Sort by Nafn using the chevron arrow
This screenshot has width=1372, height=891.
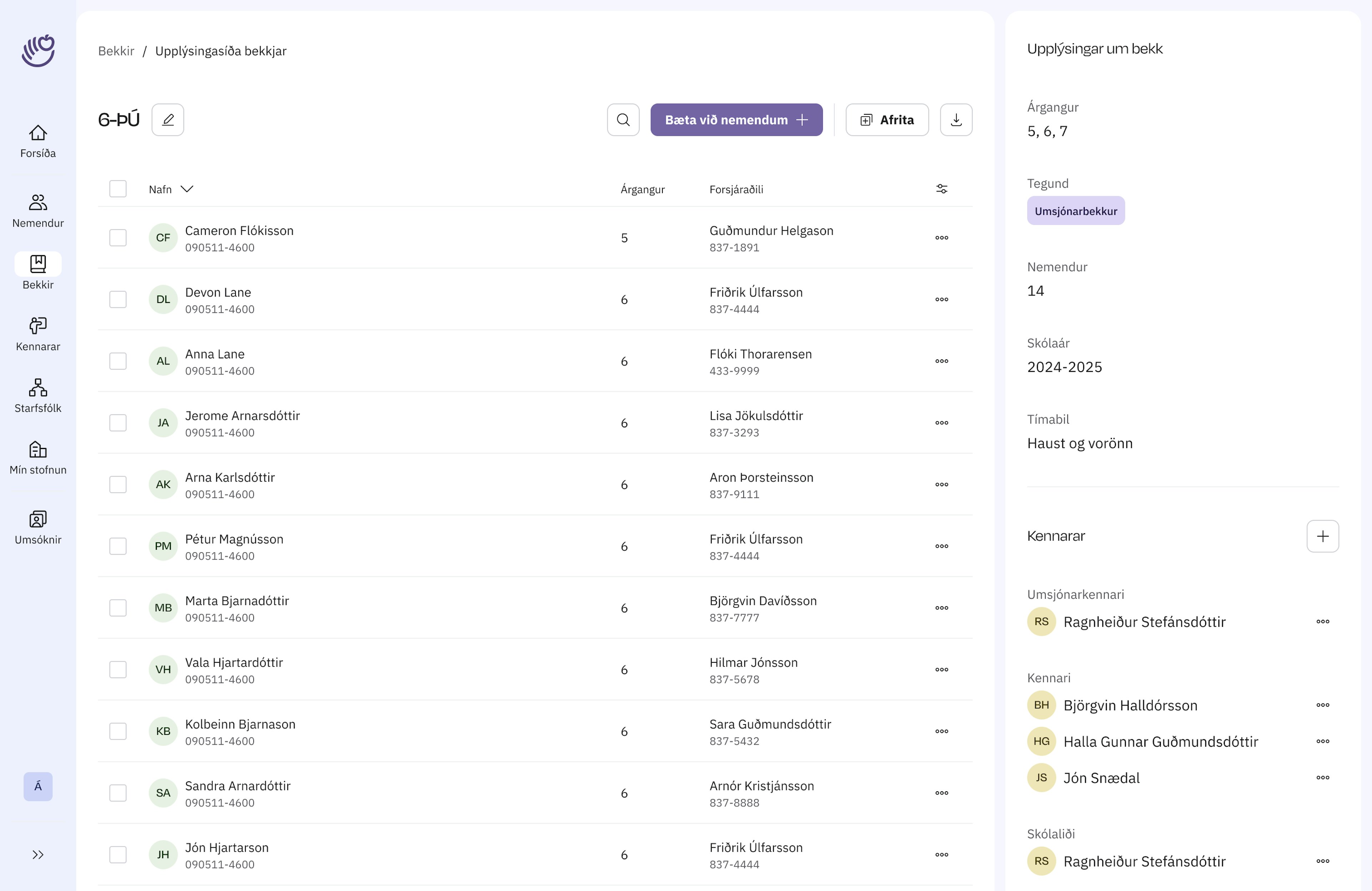pyautogui.click(x=187, y=189)
